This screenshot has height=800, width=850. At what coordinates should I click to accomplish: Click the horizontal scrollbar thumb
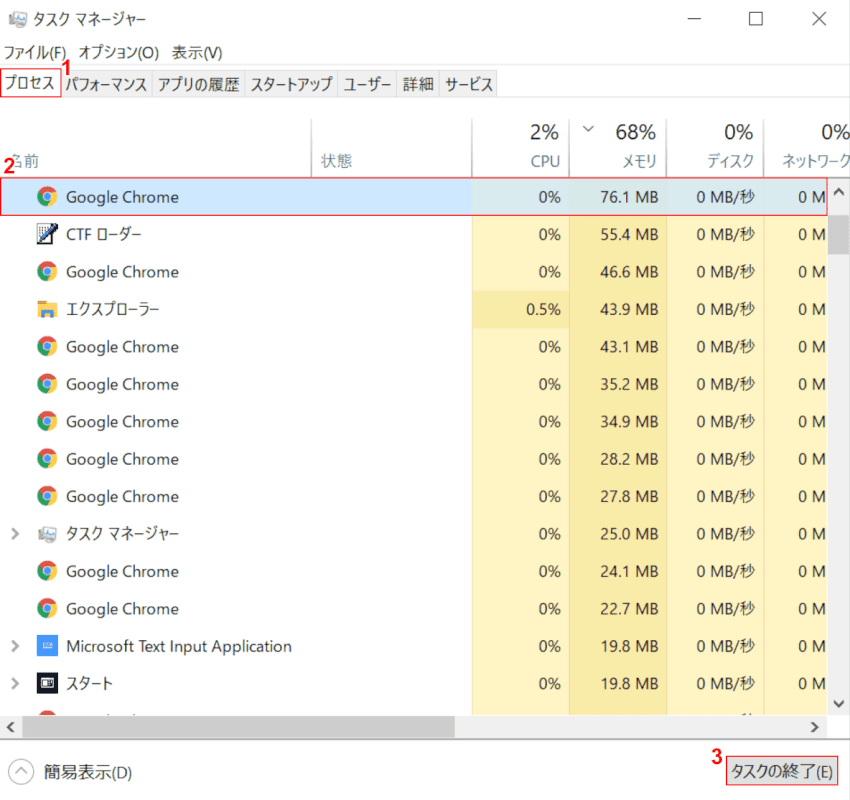[238, 727]
